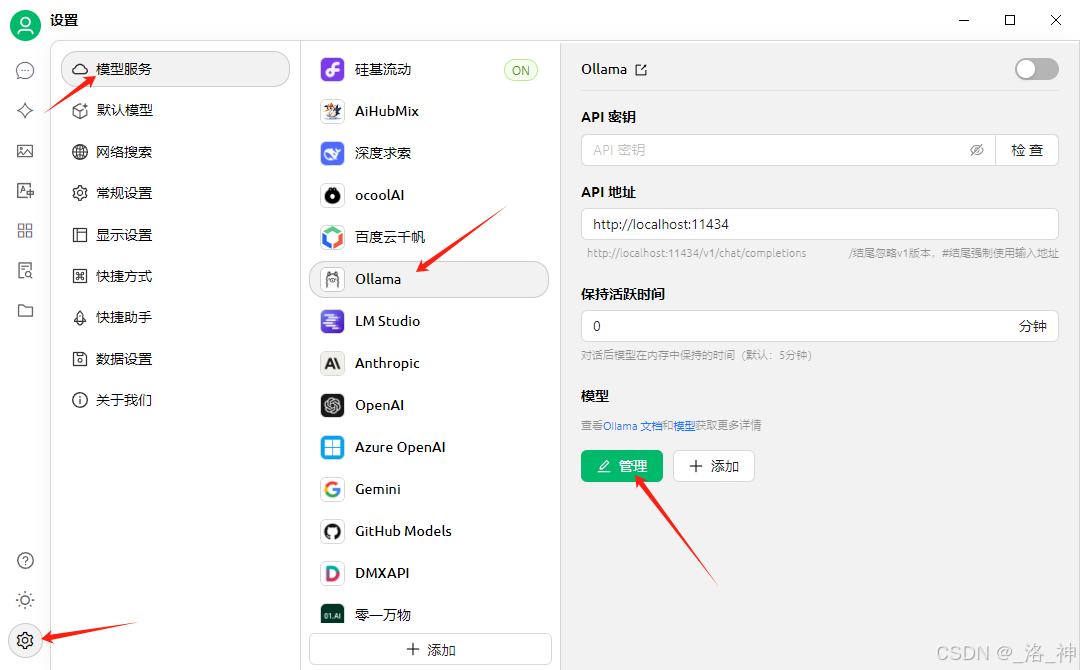Click the GitHub Models octocat logo
This screenshot has width=1080, height=670.
pyautogui.click(x=333, y=532)
